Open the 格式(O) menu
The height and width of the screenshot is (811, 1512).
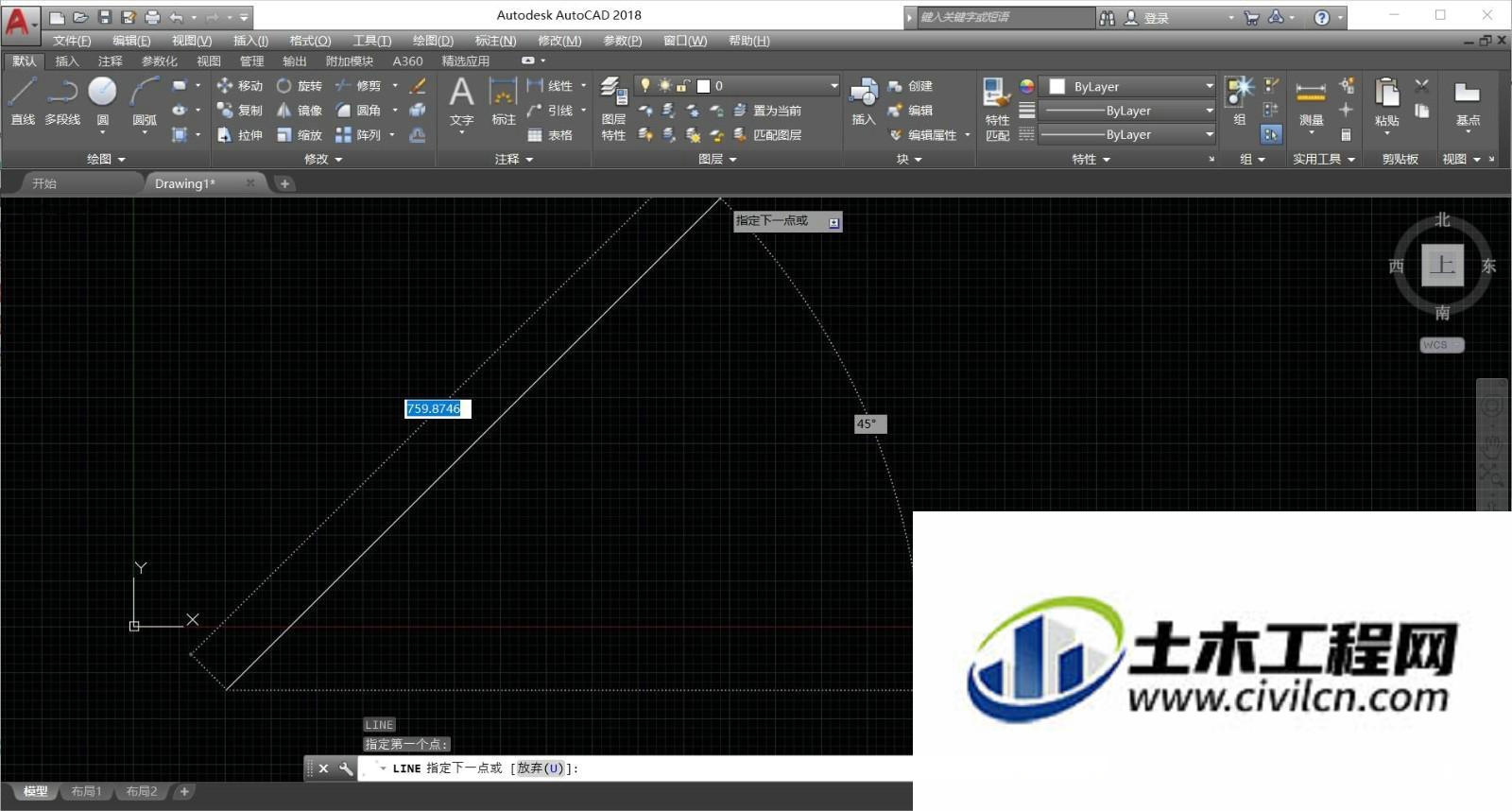[x=310, y=41]
